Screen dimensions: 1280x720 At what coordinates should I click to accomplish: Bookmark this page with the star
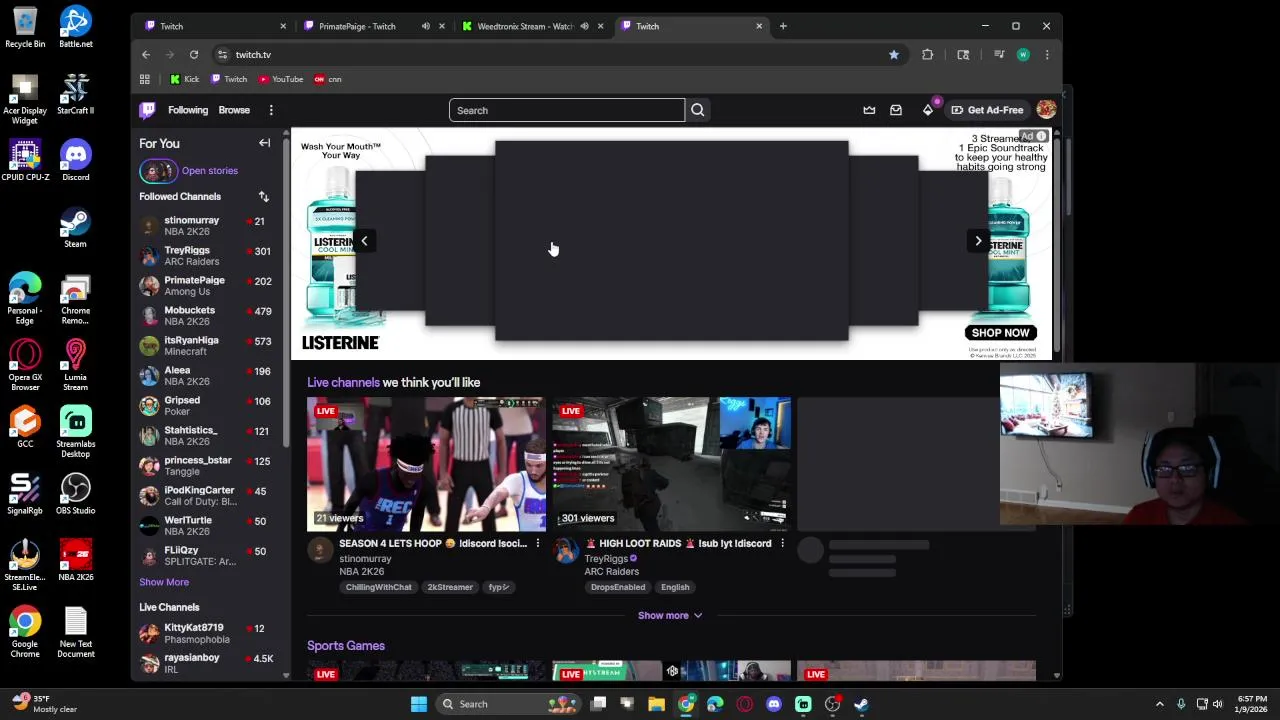click(894, 55)
